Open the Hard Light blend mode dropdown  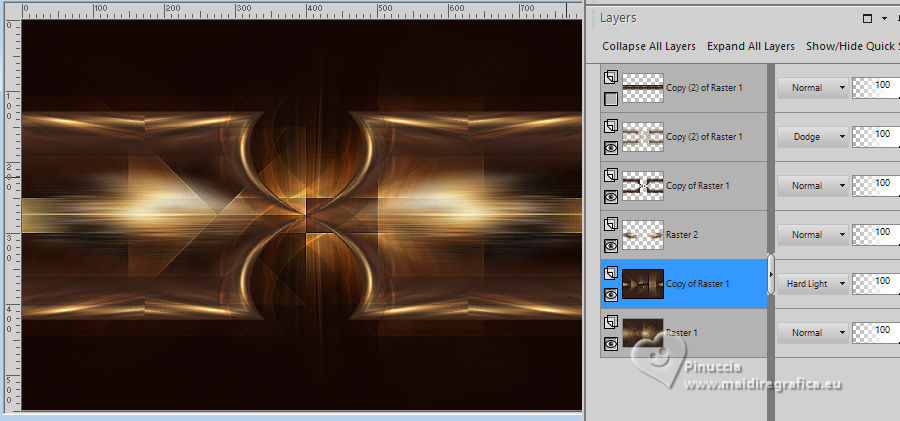[812, 284]
